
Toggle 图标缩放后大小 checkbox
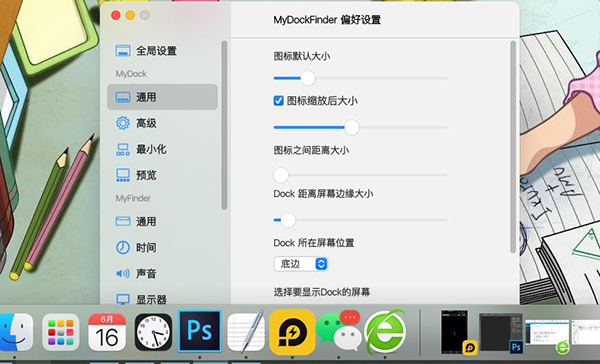[x=279, y=101]
